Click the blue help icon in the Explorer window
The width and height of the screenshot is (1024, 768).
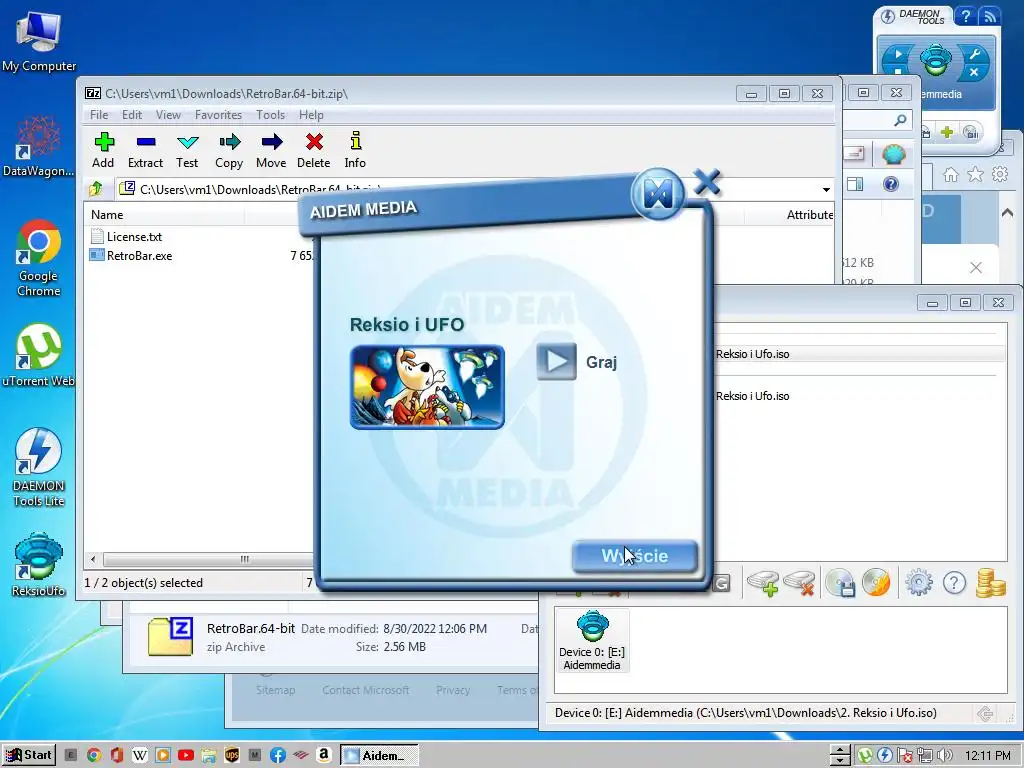(890, 184)
